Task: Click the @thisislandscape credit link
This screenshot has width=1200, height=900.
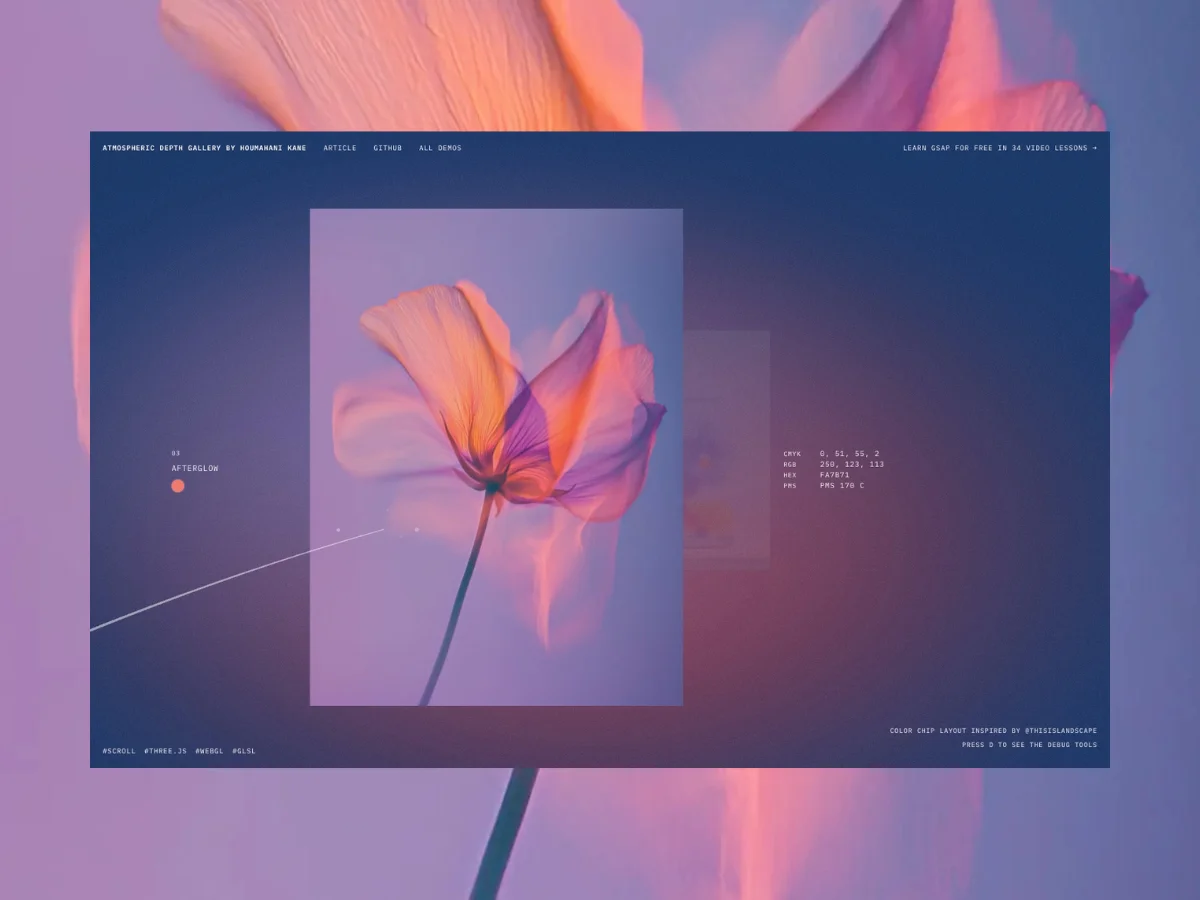Action: click(1060, 731)
